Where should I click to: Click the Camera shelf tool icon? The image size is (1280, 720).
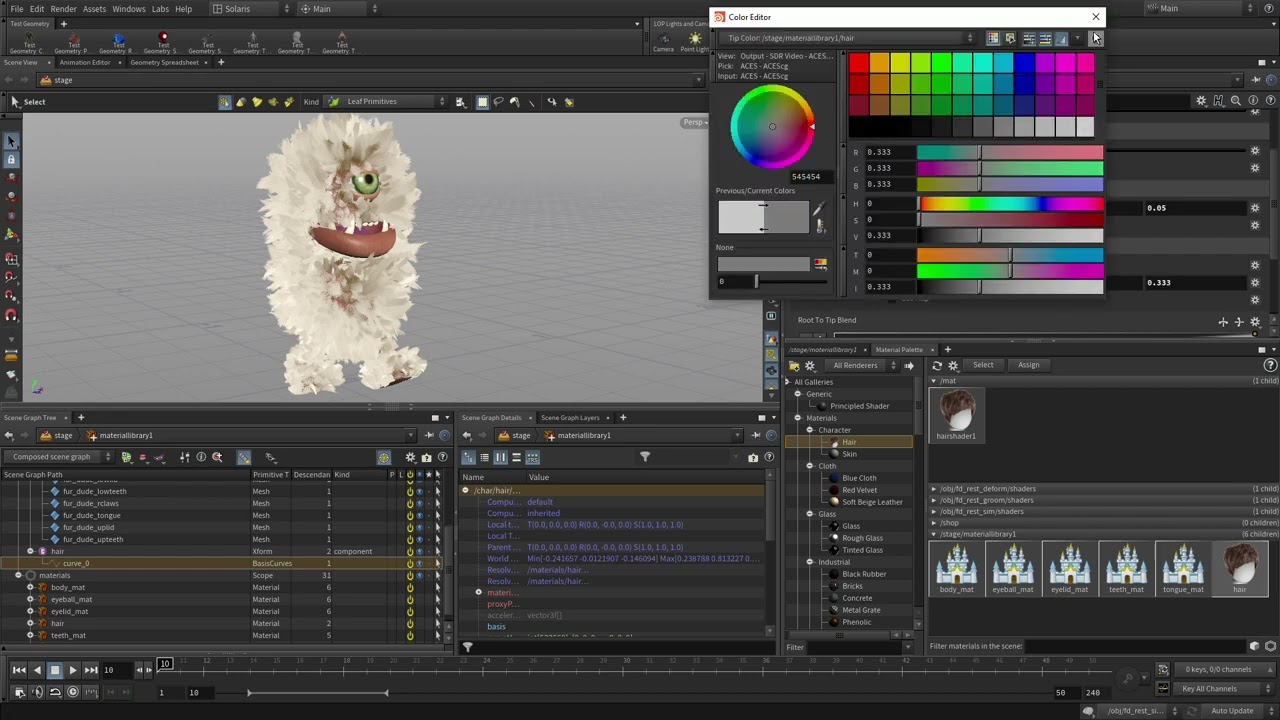[x=663, y=40]
